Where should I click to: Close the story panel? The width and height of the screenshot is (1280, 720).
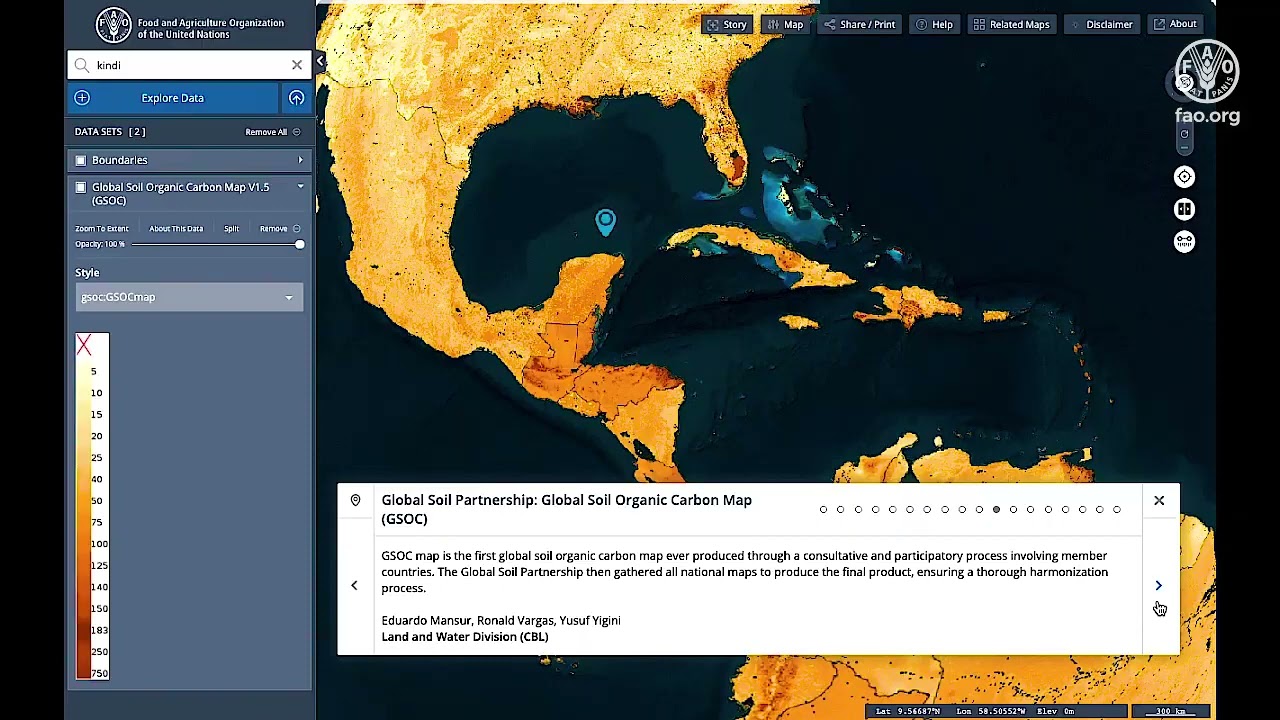[x=1159, y=500]
